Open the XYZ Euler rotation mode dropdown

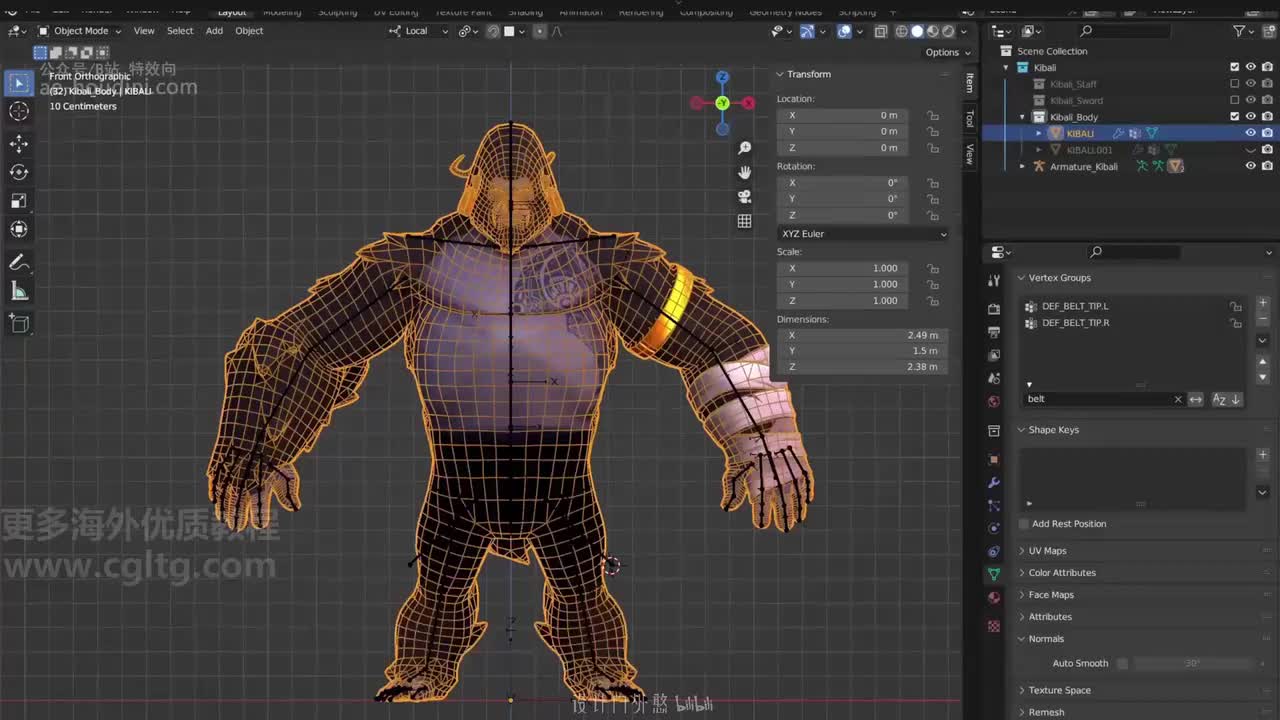tap(862, 234)
